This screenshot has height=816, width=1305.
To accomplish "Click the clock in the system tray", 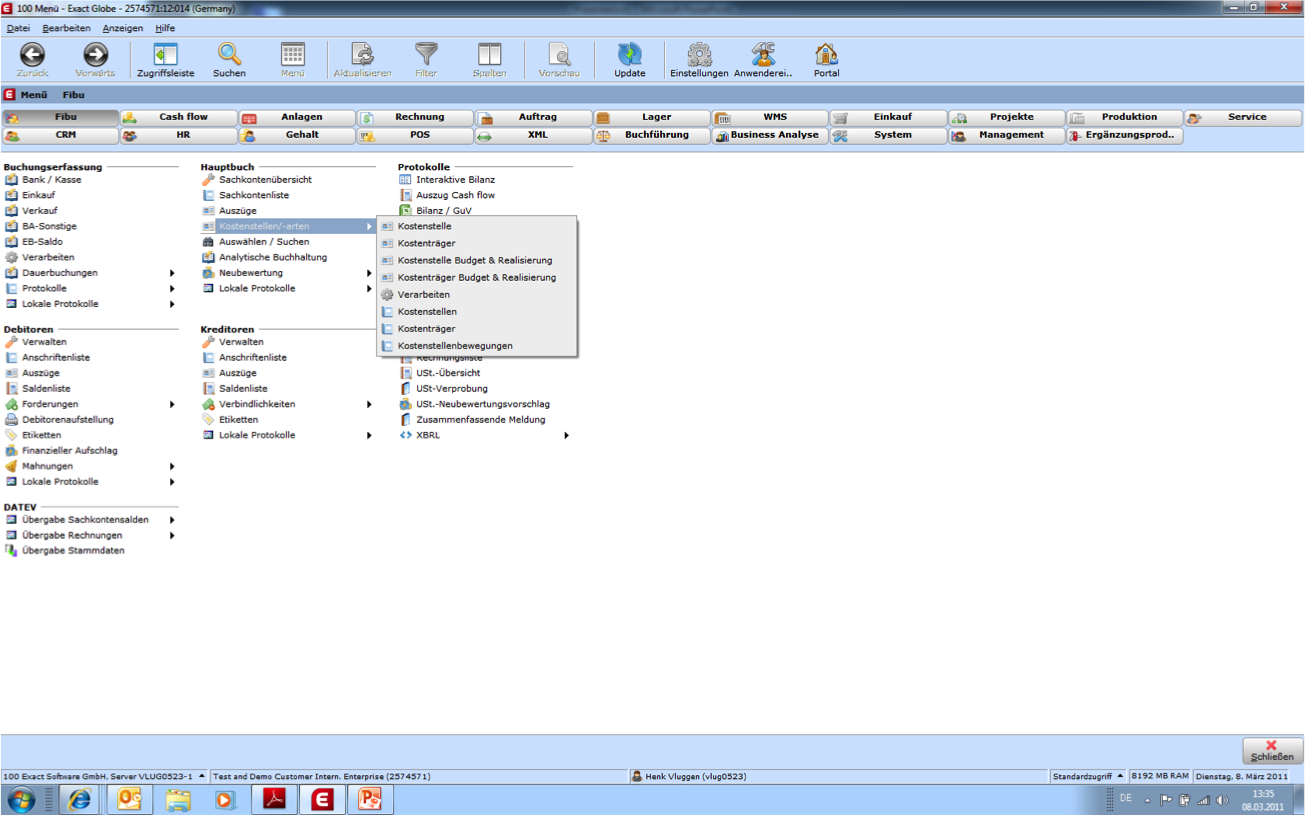I will [1263, 800].
